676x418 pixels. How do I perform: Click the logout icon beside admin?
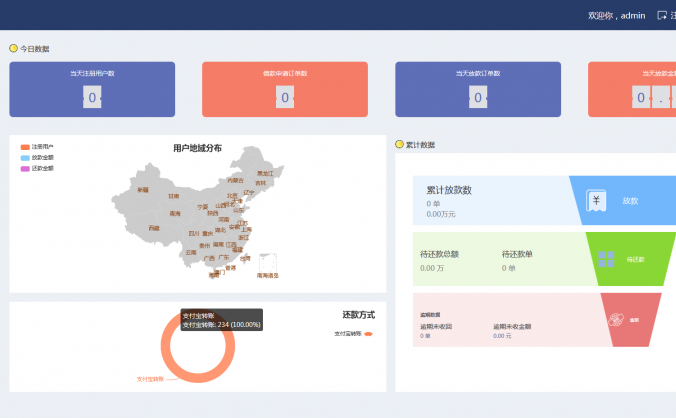point(662,16)
